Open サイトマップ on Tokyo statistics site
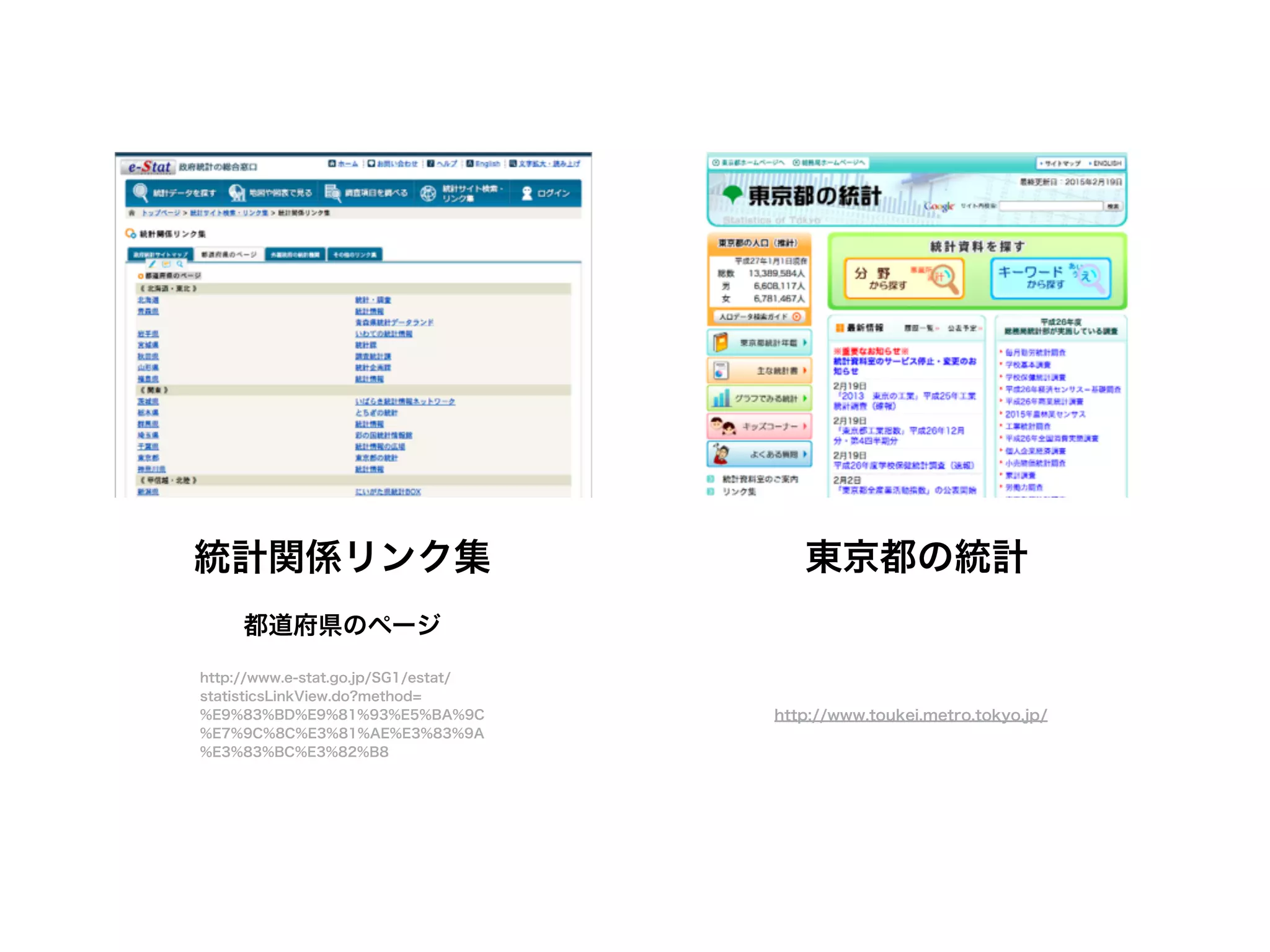1270x952 pixels. point(1060,163)
